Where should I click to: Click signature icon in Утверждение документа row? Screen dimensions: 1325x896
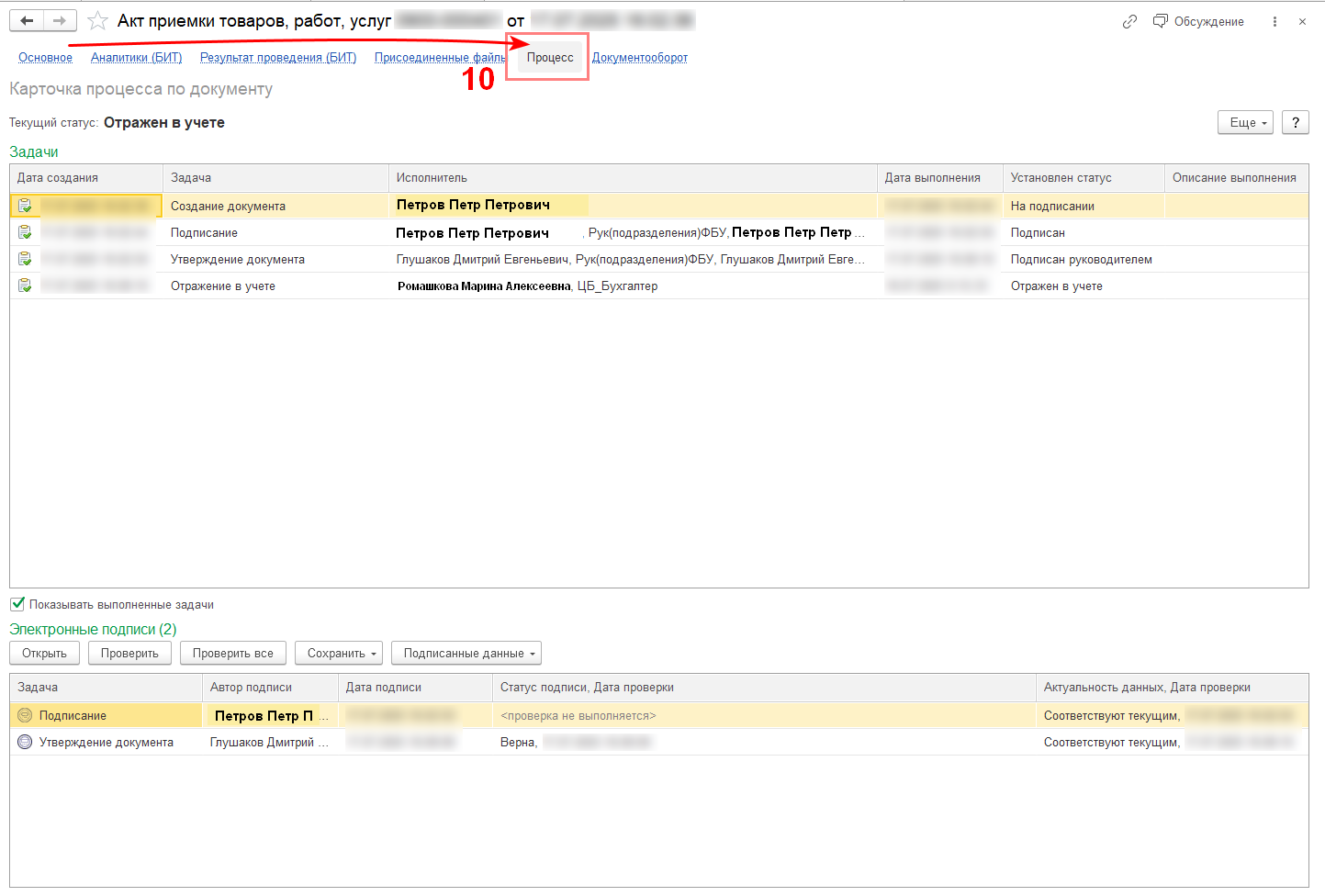(25, 742)
